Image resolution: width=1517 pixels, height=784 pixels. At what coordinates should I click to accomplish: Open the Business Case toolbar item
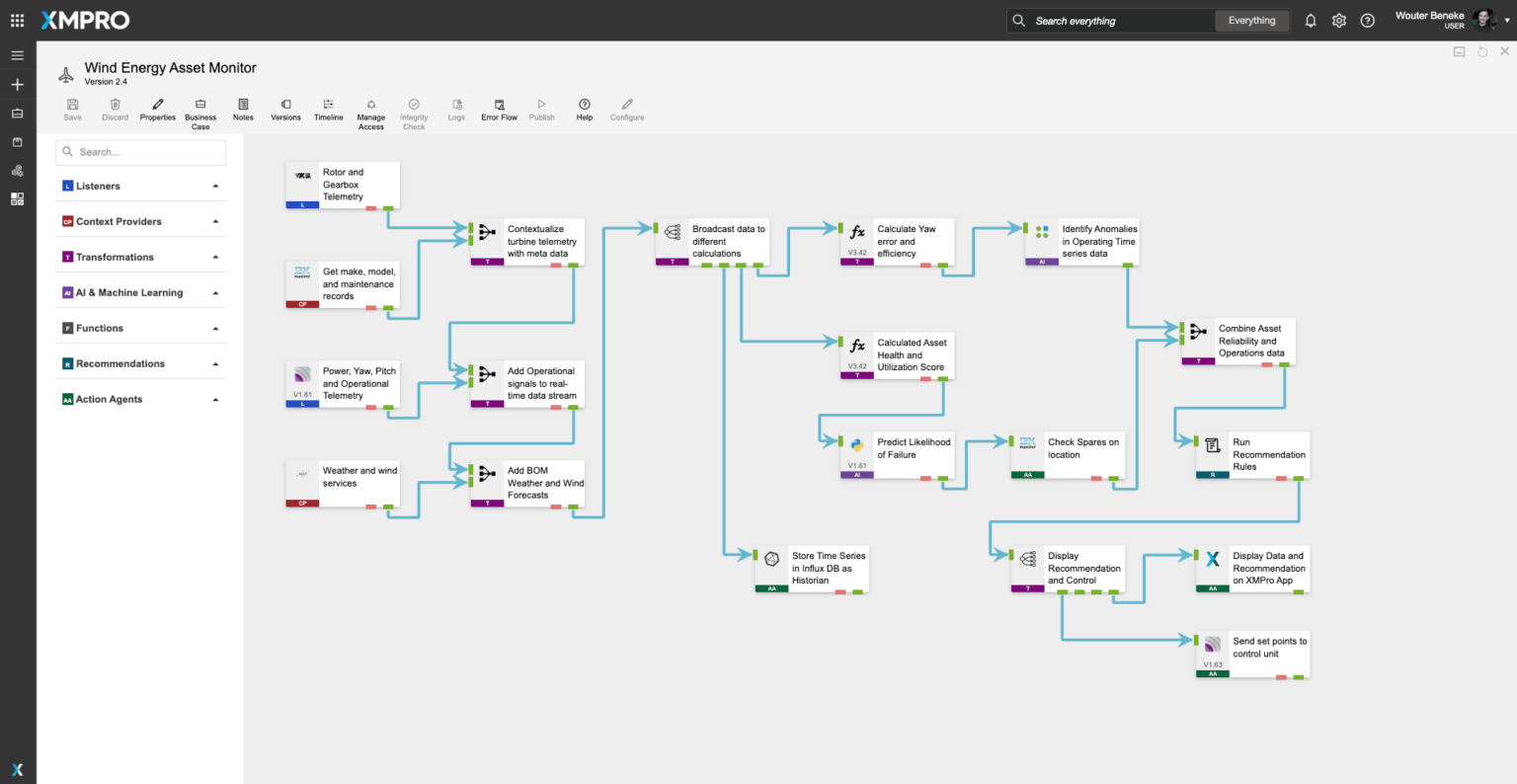pyautogui.click(x=200, y=113)
